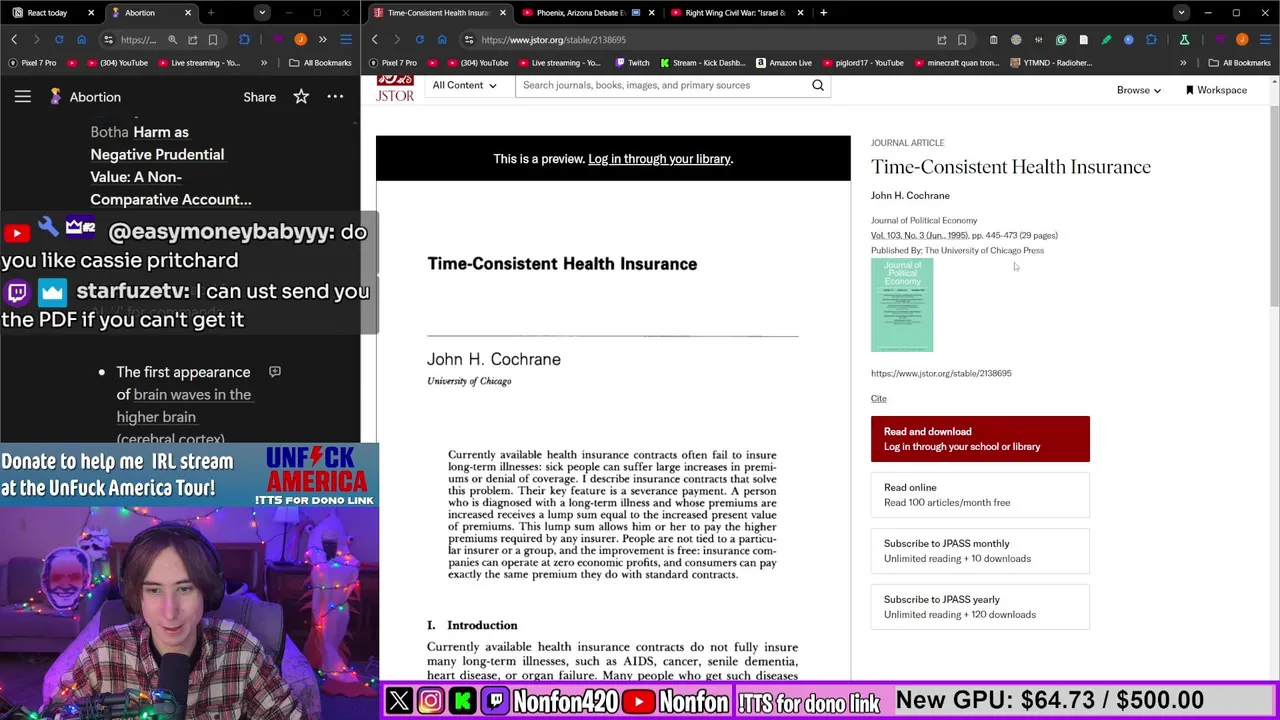Switch to the Phoenix, Arizona Debate tab
Image resolution: width=1280 pixels, height=720 pixels.
(588, 13)
